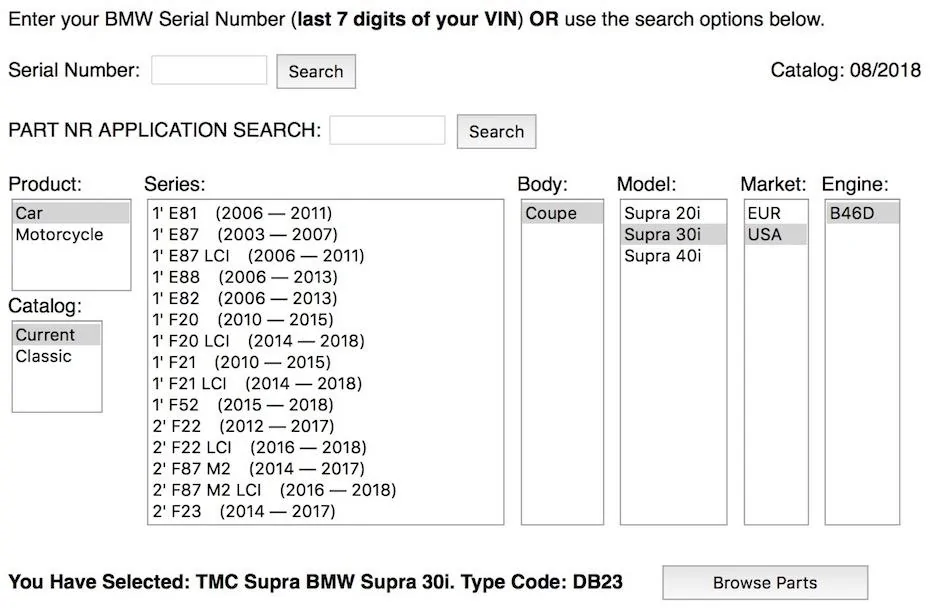The width and height of the screenshot is (950, 610).
Task: Select B46D in the Engine list
Action: point(862,213)
